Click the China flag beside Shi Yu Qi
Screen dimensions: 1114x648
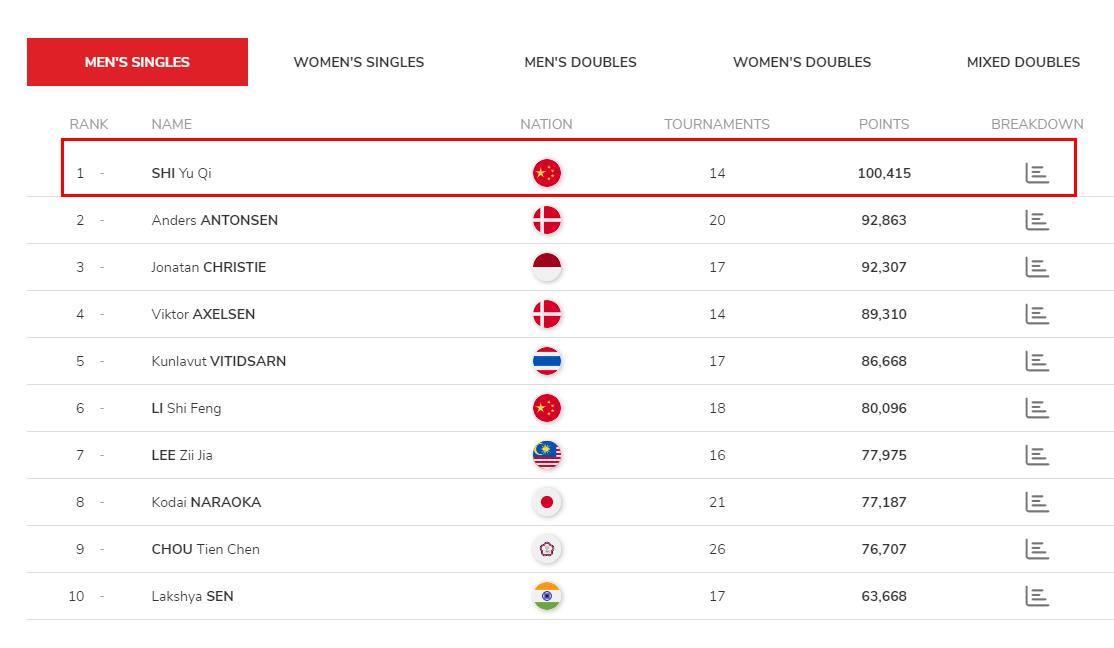pyautogui.click(x=547, y=173)
